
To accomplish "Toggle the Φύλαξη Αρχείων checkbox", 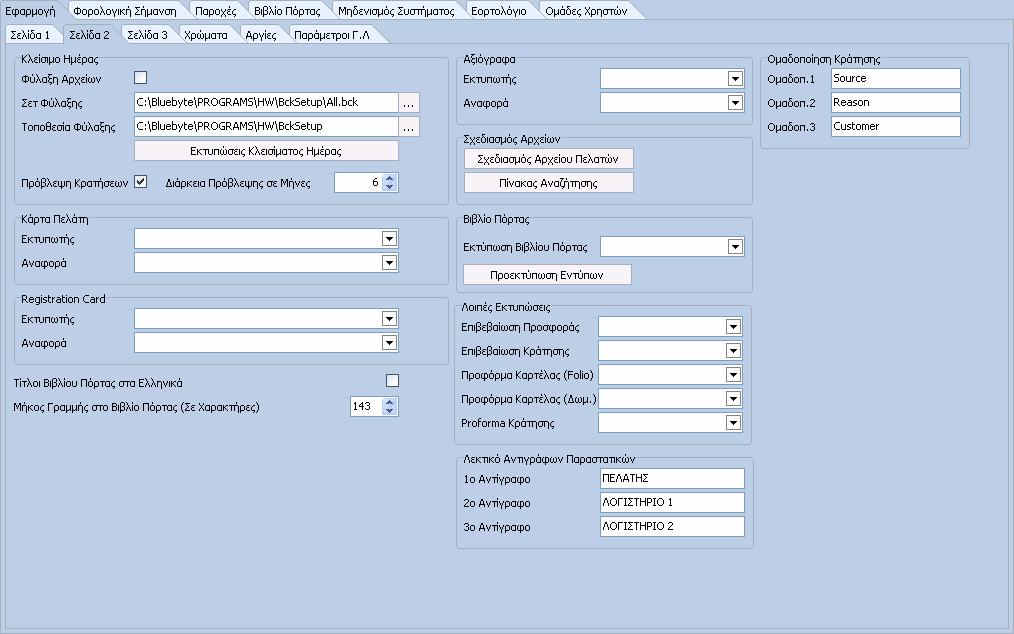I will coord(140,78).
